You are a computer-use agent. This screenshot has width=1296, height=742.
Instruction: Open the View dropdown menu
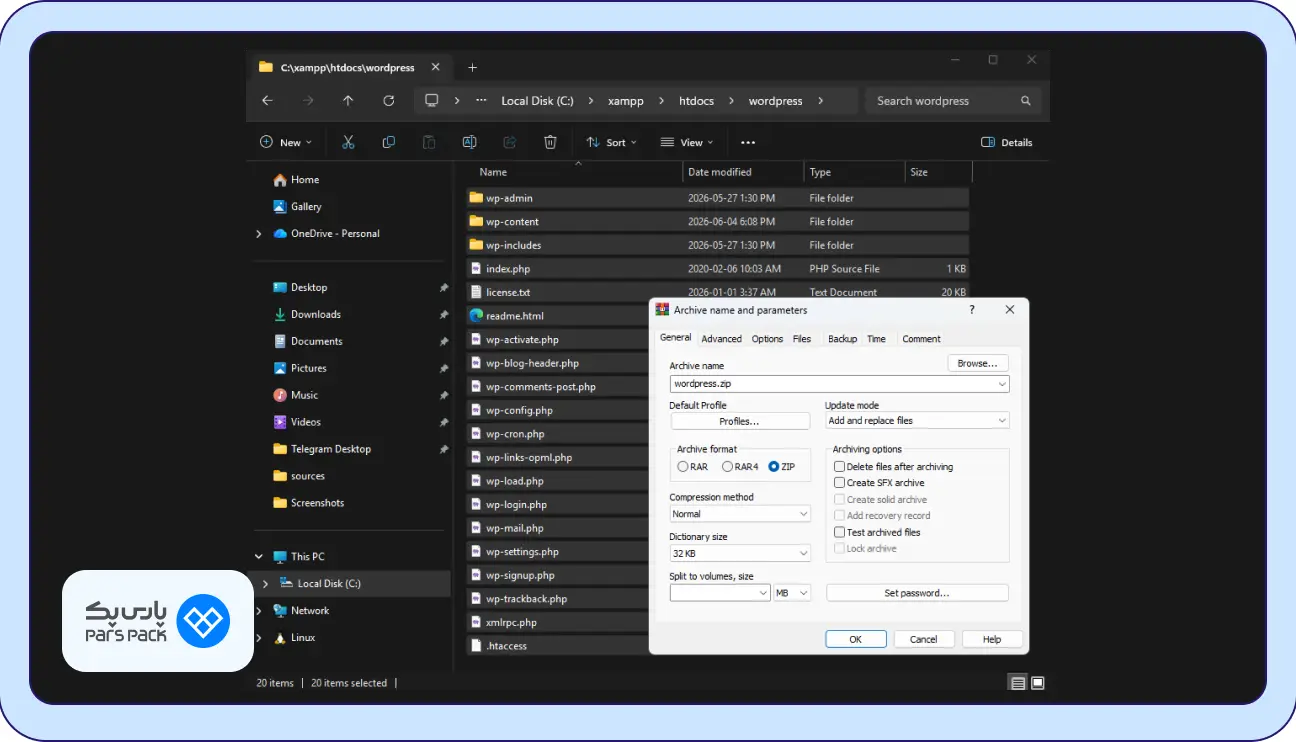(x=687, y=142)
